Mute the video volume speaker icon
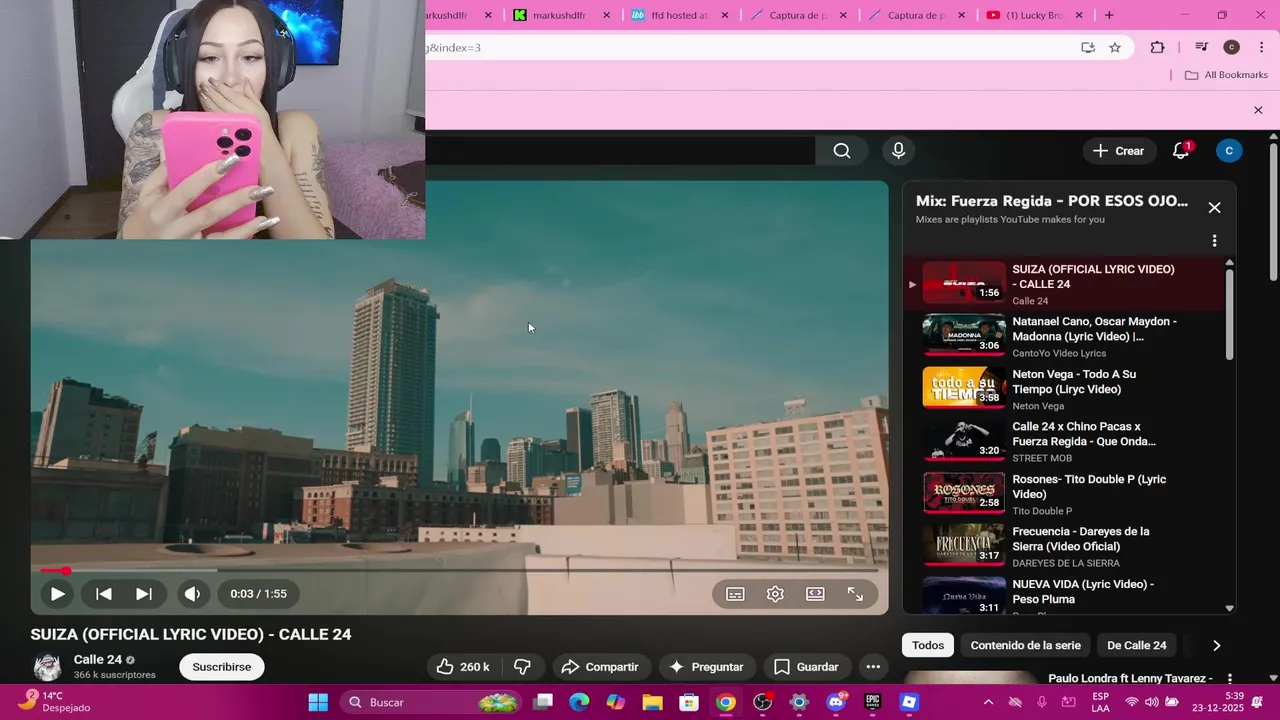Screen dimensions: 1280x720 click(192, 594)
